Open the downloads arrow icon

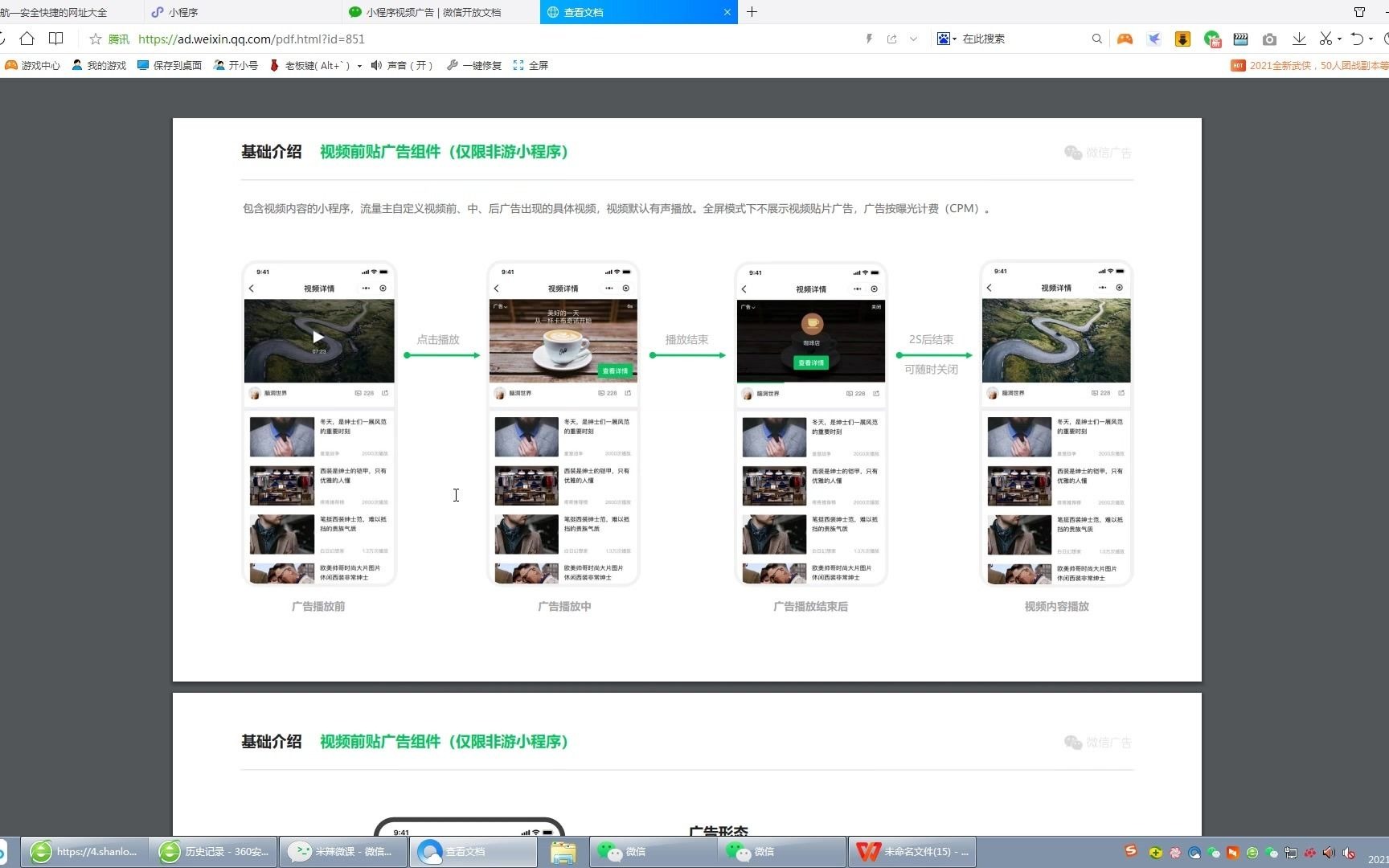pos(1298,39)
